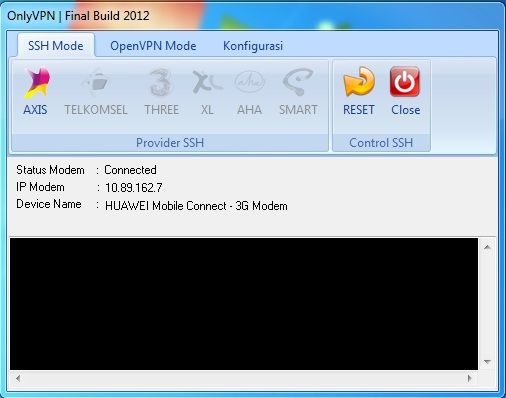Image resolution: width=506 pixels, height=398 pixels.
Task: Click the horizontal scrollbar left arrow
Action: click(x=18, y=378)
